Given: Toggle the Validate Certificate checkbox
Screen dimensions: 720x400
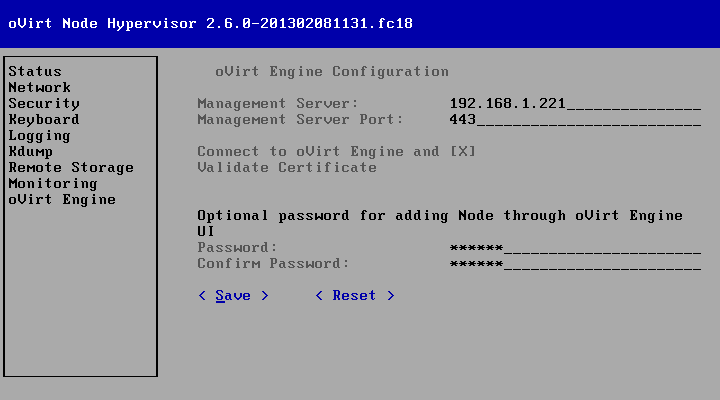Looking at the screenshot, I should pos(463,152).
